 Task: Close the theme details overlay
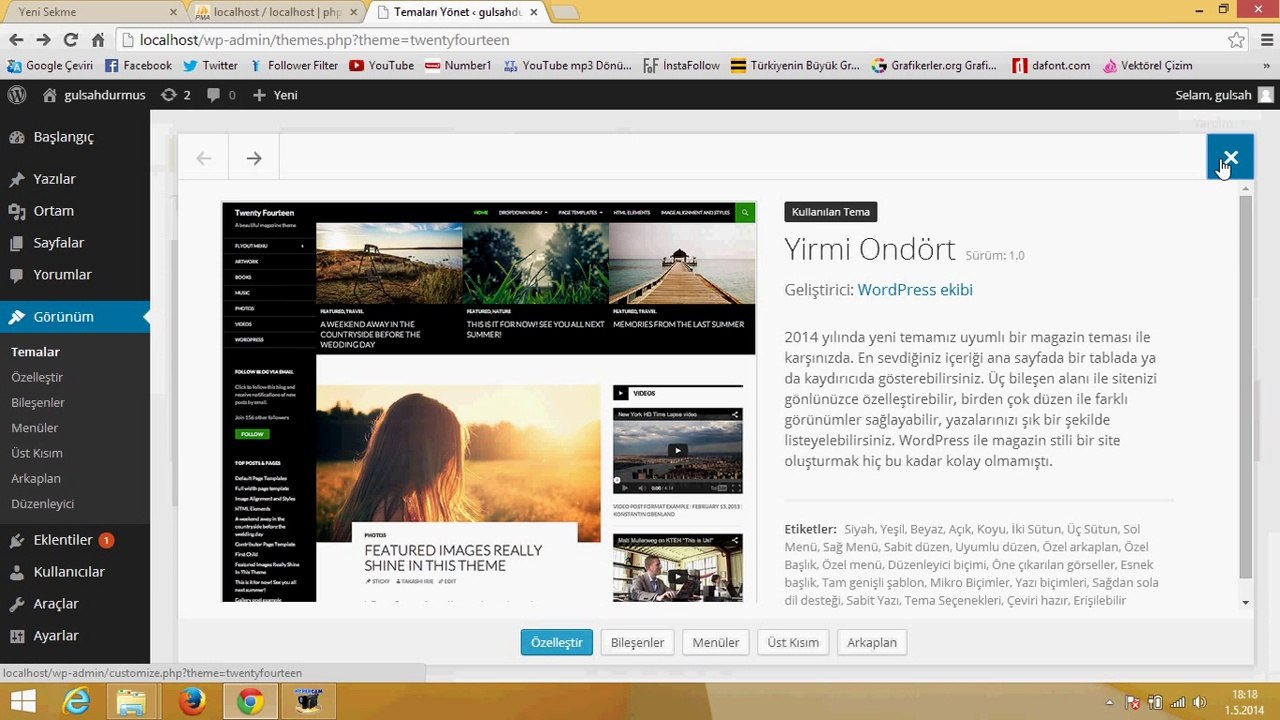(x=1230, y=157)
